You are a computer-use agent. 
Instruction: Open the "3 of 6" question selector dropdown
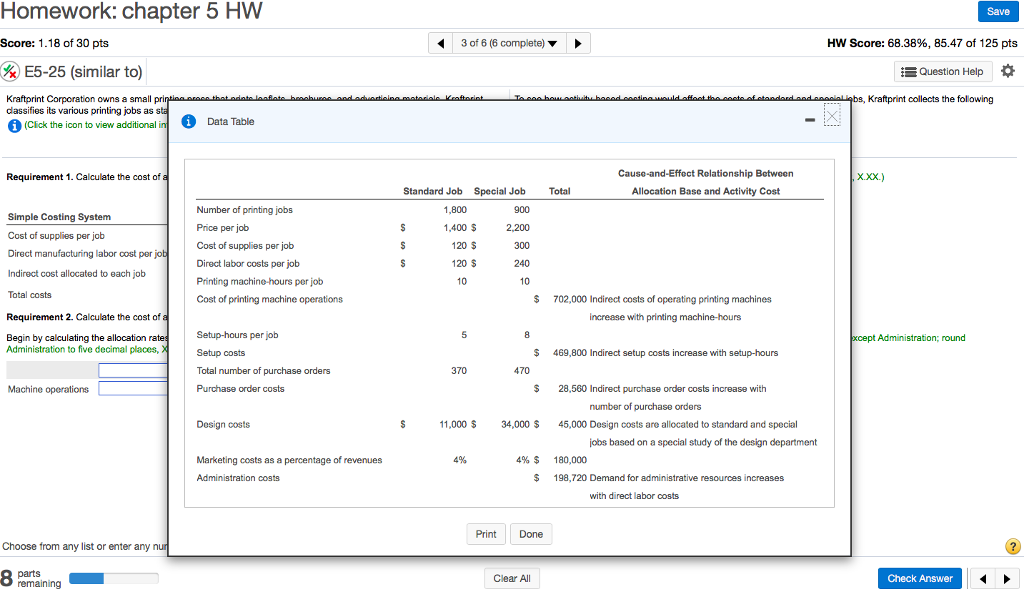(510, 43)
